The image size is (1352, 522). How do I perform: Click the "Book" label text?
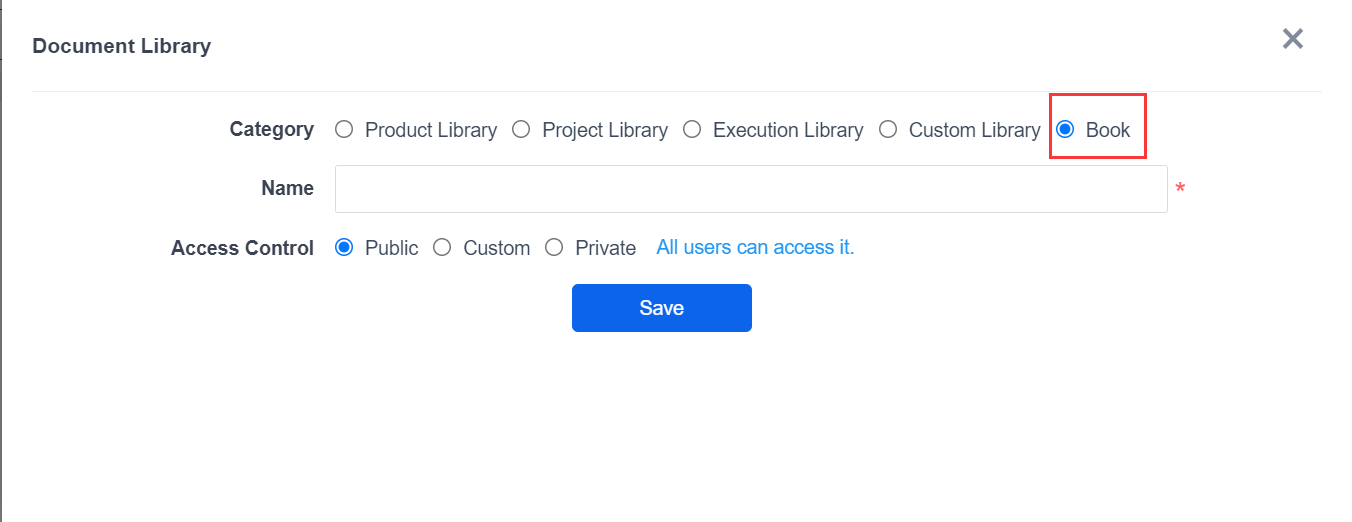pyautogui.click(x=1108, y=130)
